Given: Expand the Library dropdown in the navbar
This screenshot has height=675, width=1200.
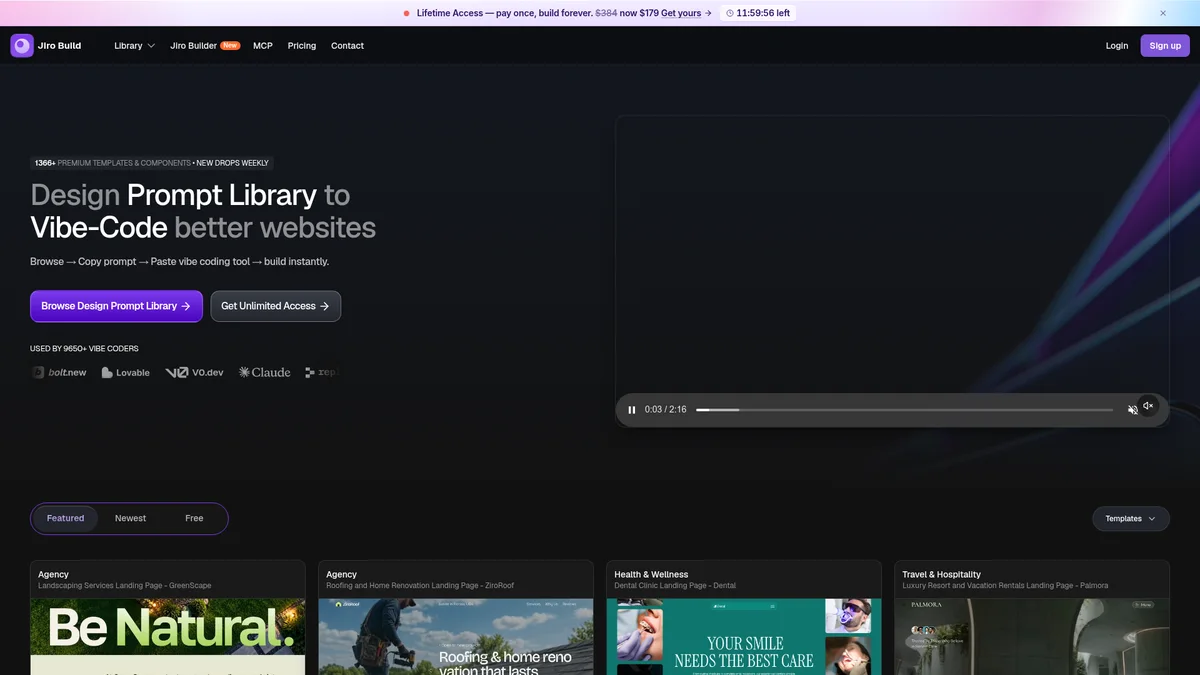Looking at the screenshot, I should pyautogui.click(x=134, y=46).
